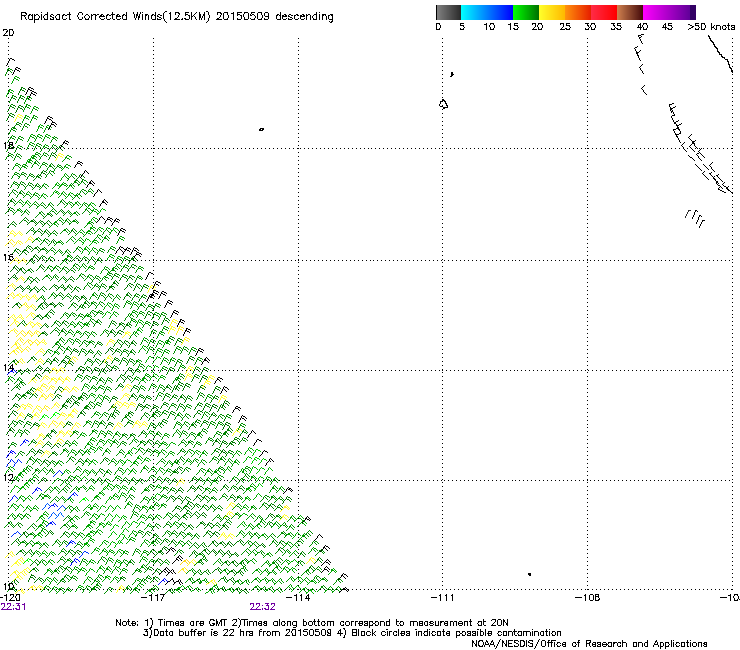Click the small island outline west of -114
This screenshot has height=650, width=740.
coord(261,129)
